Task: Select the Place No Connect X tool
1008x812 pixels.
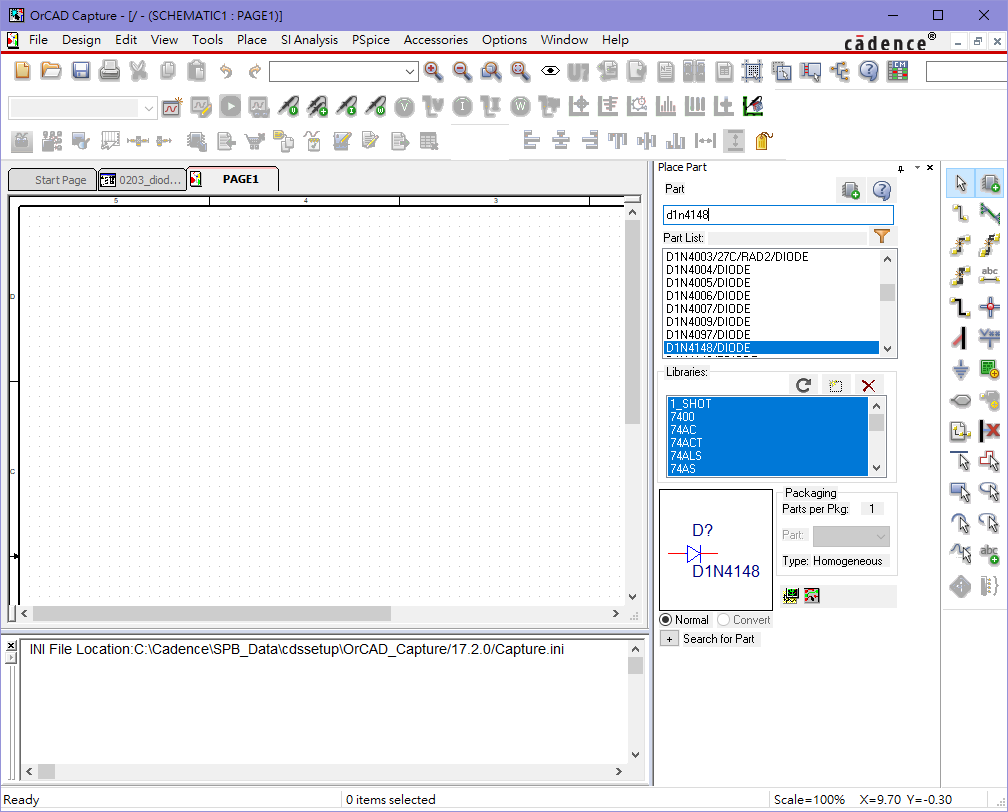Action: (990, 431)
